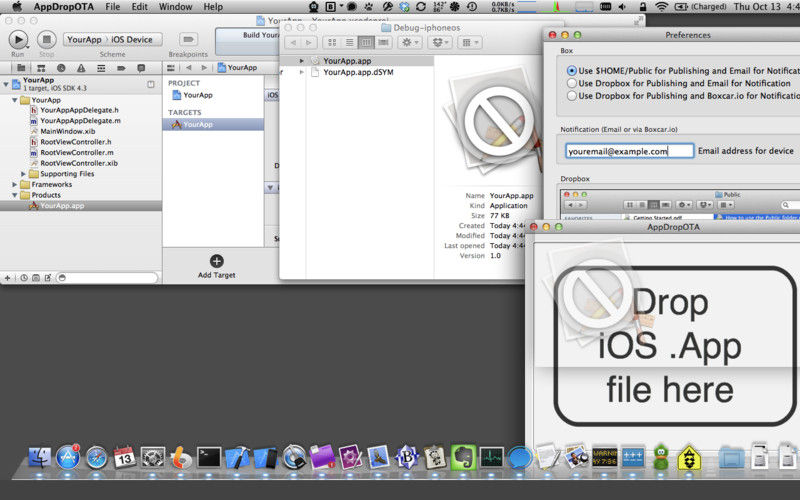Switch Finder to Cover Flow view

pos(384,42)
